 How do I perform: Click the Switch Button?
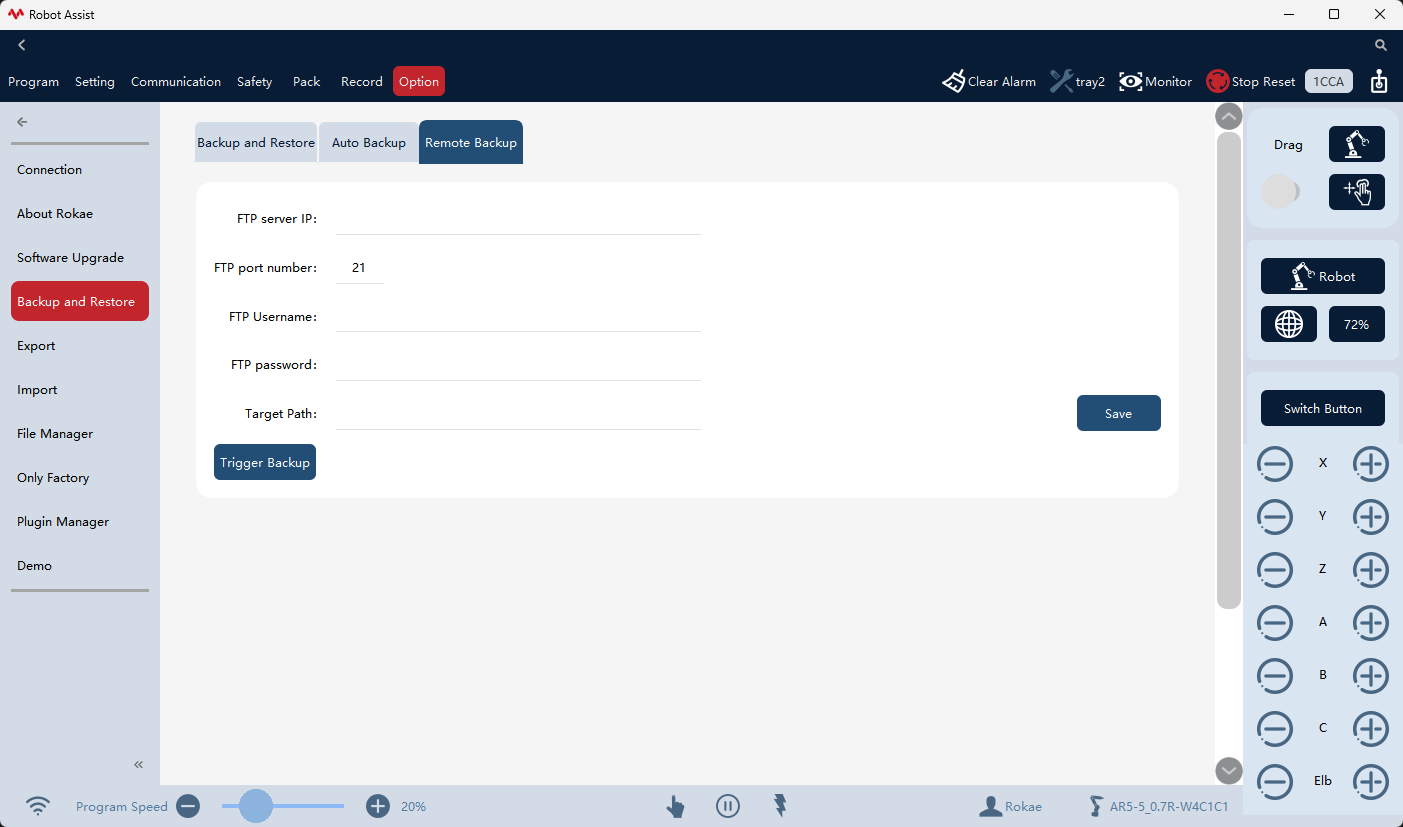[1323, 408]
